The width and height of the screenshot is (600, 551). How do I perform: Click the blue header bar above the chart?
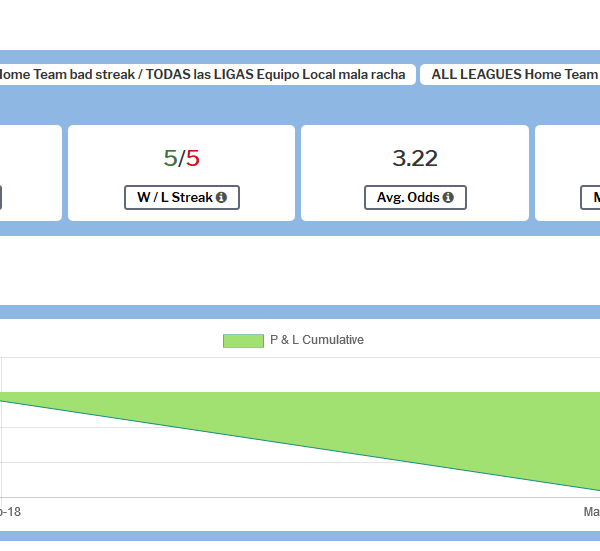point(300,312)
